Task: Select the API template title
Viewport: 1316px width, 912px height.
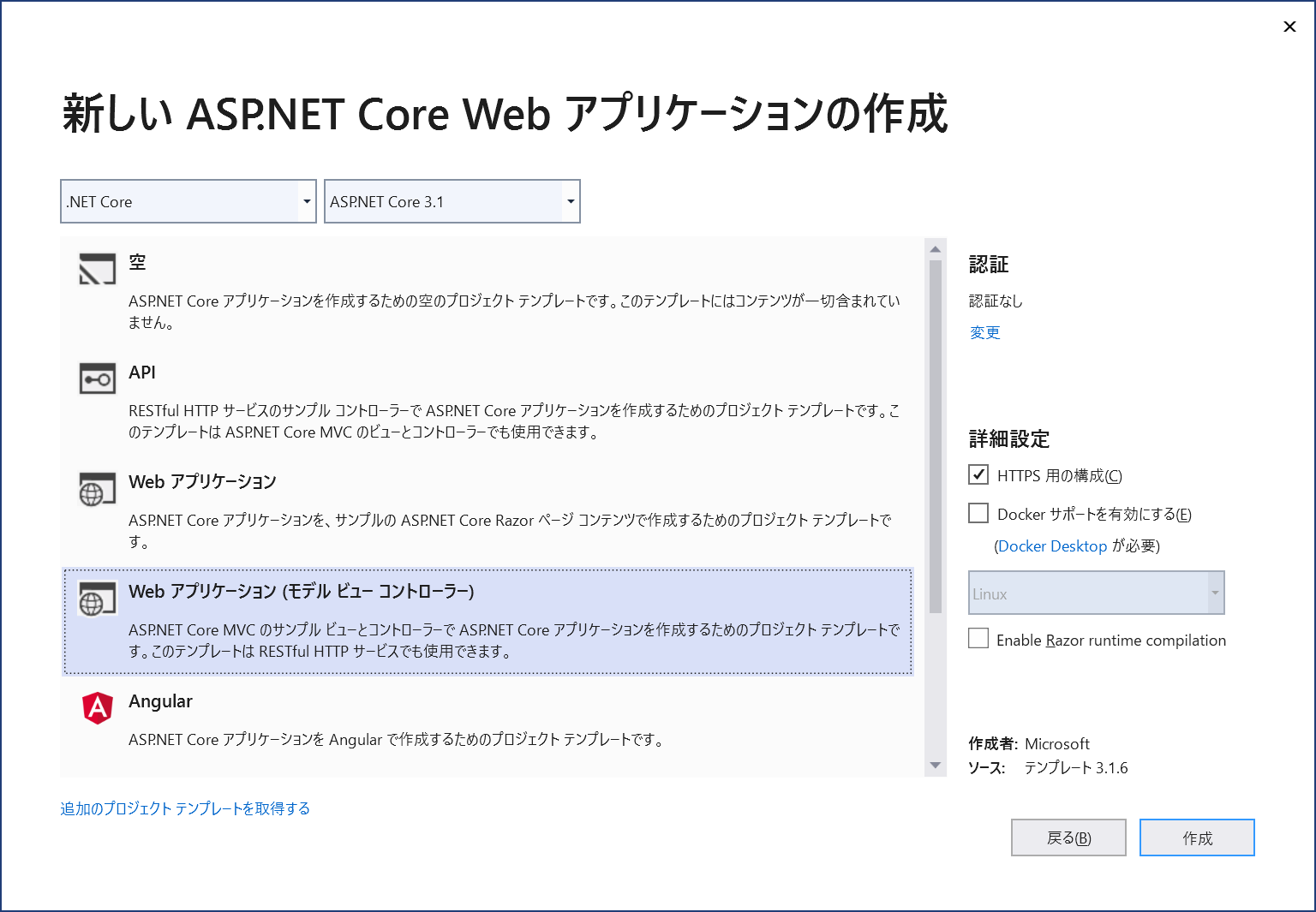Action: pos(142,373)
